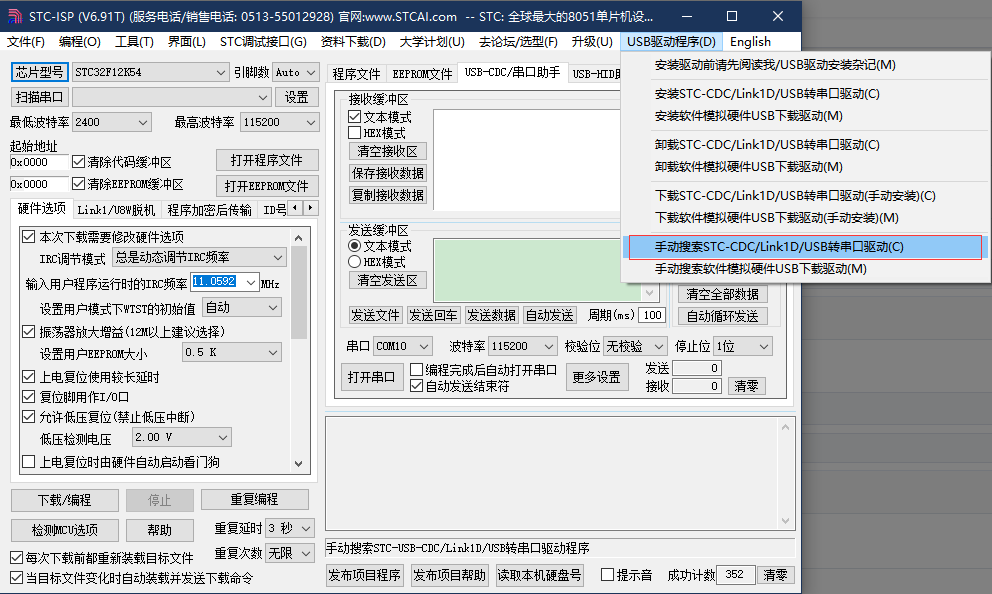Click the 周期(ms) 100 input field
The height and width of the screenshot is (594, 992).
[652, 315]
